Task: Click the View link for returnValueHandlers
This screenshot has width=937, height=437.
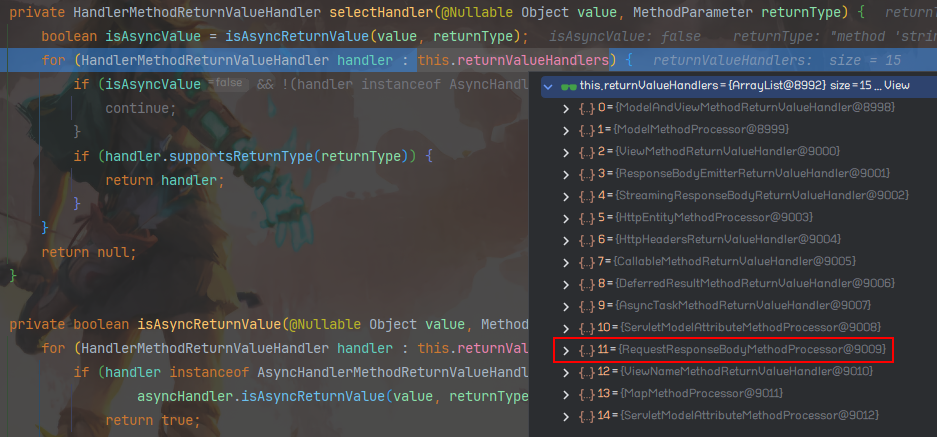Action: point(897,86)
